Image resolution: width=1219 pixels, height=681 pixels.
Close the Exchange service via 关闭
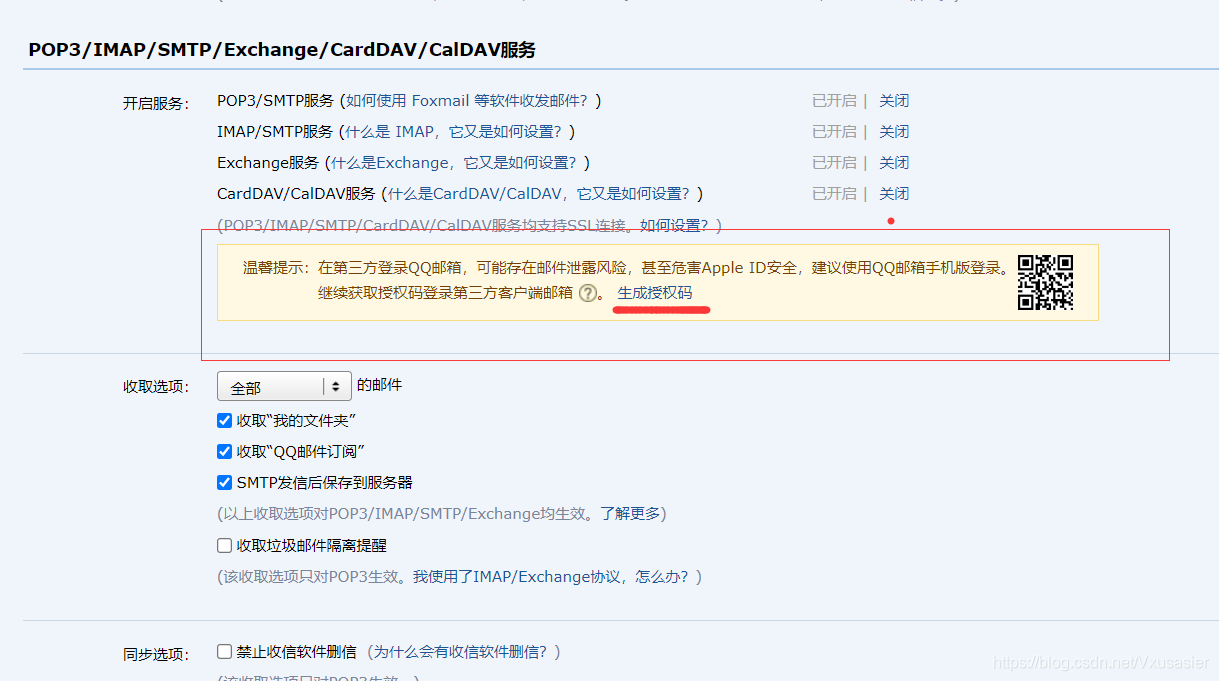point(894,163)
